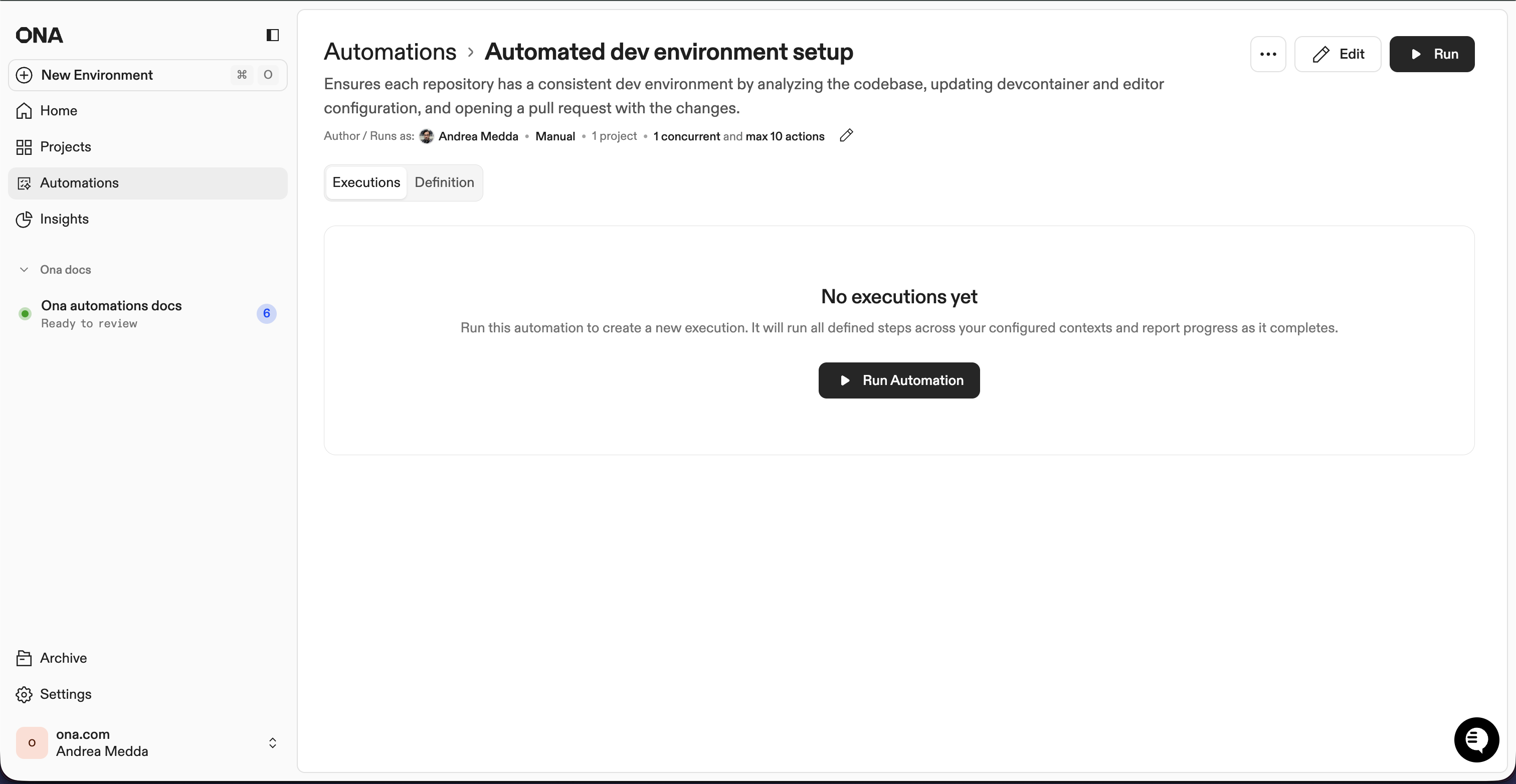Select the Projects sidebar icon
Viewport: 1516px width, 784px height.
click(24, 146)
